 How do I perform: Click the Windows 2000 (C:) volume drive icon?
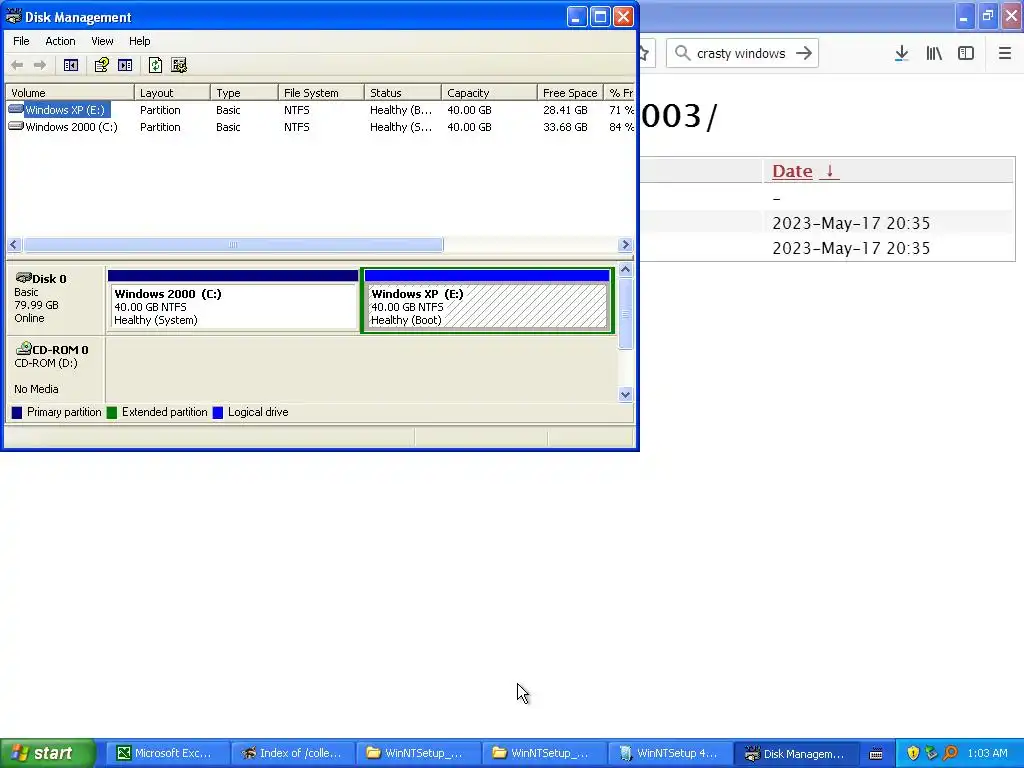[16, 126]
